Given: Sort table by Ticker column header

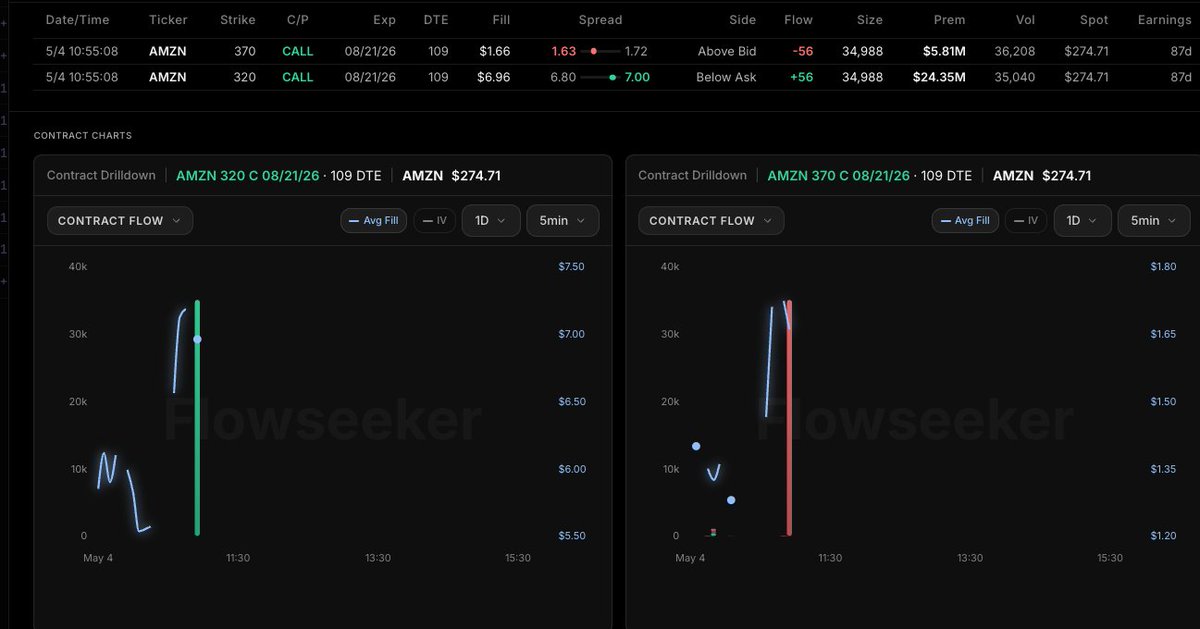Looking at the screenshot, I should (x=168, y=20).
